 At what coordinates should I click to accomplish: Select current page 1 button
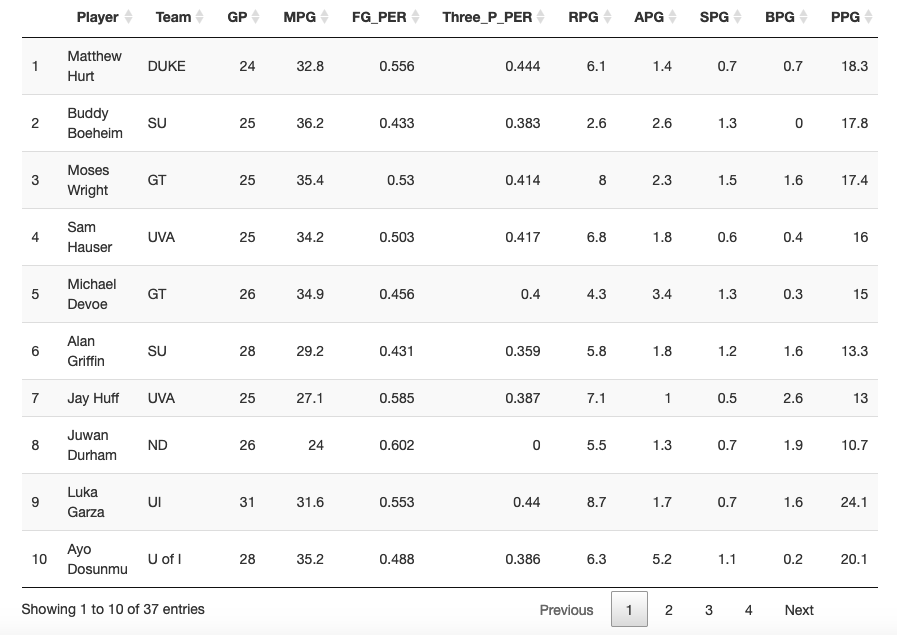(x=629, y=610)
